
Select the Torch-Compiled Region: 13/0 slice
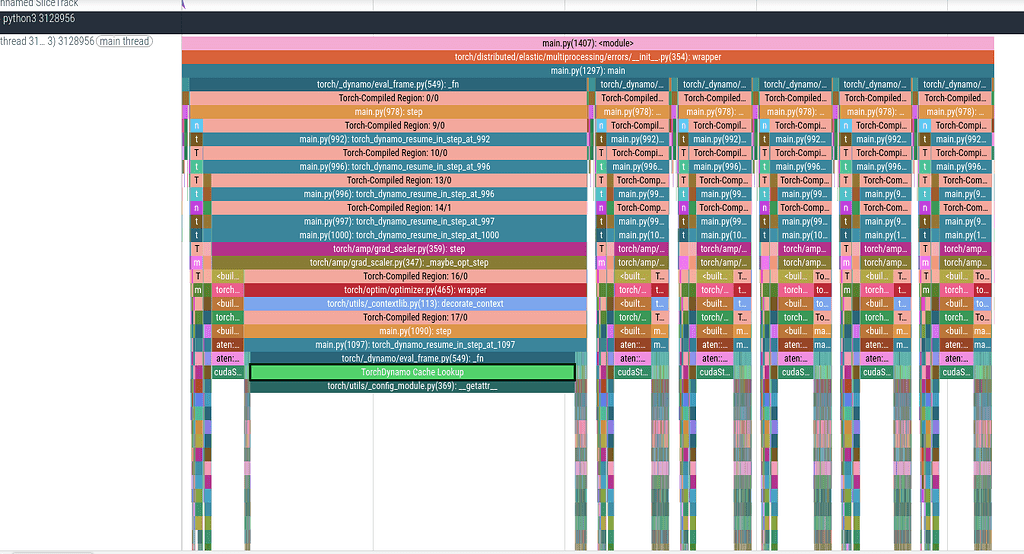(x=398, y=180)
